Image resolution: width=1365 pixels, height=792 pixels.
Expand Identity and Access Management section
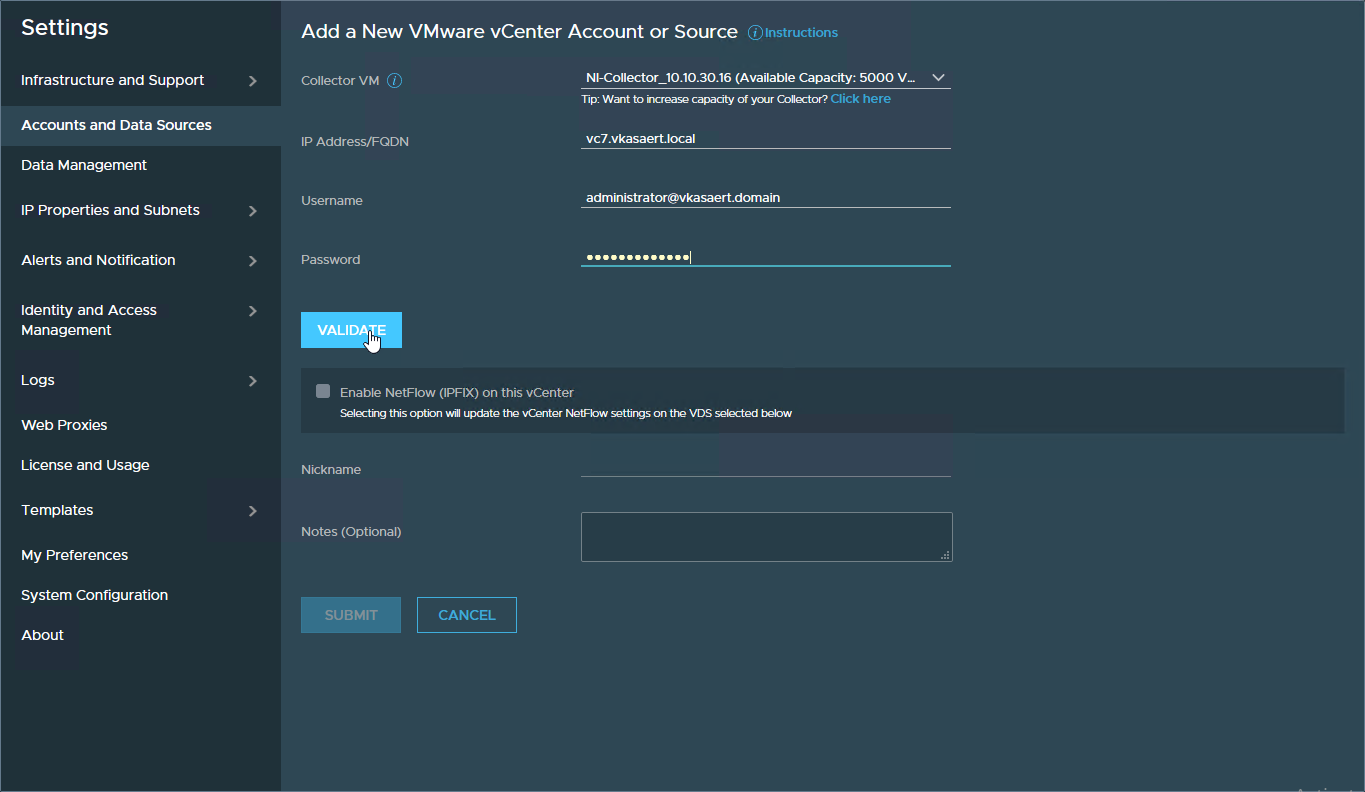pos(252,311)
